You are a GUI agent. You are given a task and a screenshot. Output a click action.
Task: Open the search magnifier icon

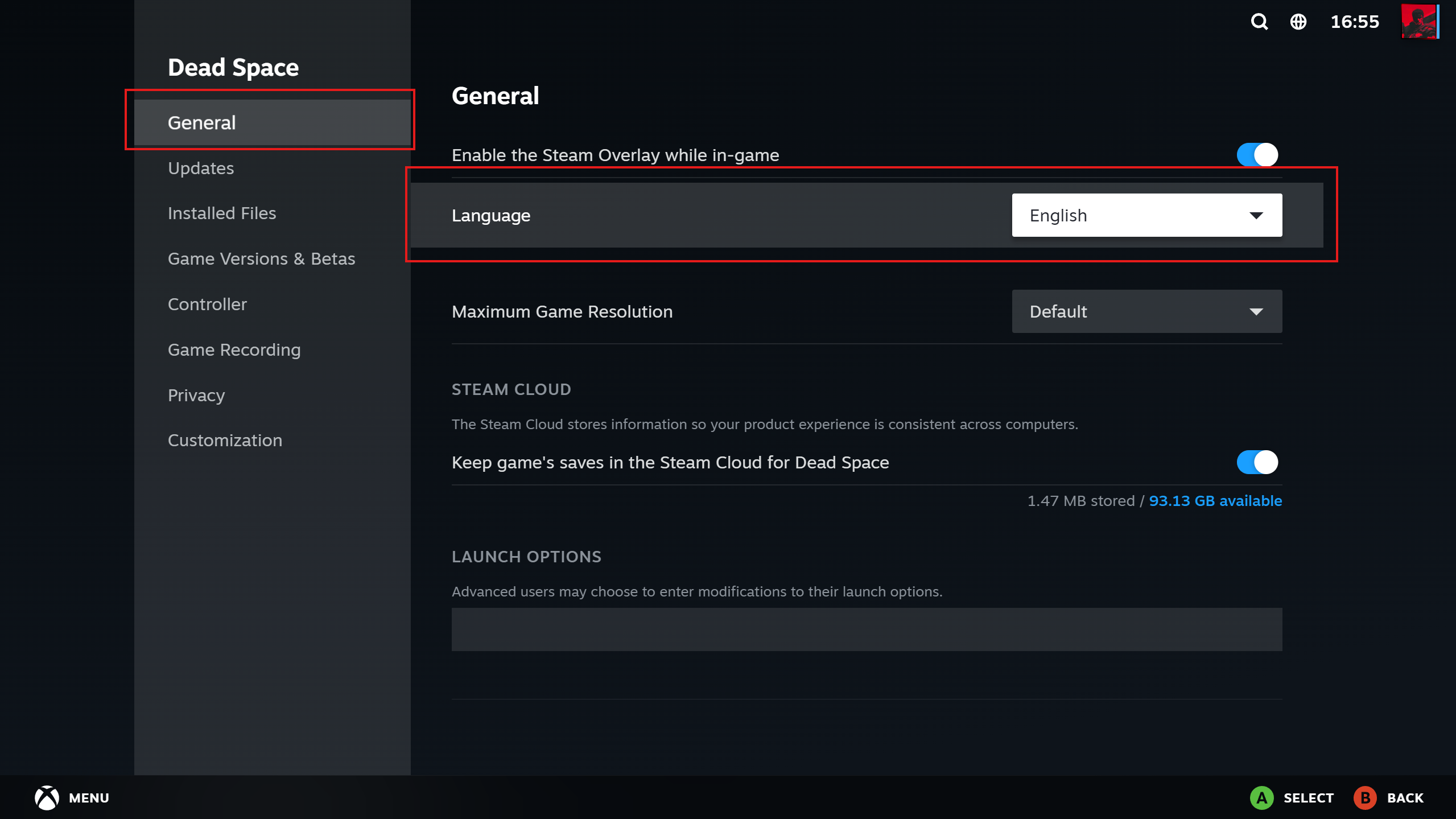tap(1259, 22)
